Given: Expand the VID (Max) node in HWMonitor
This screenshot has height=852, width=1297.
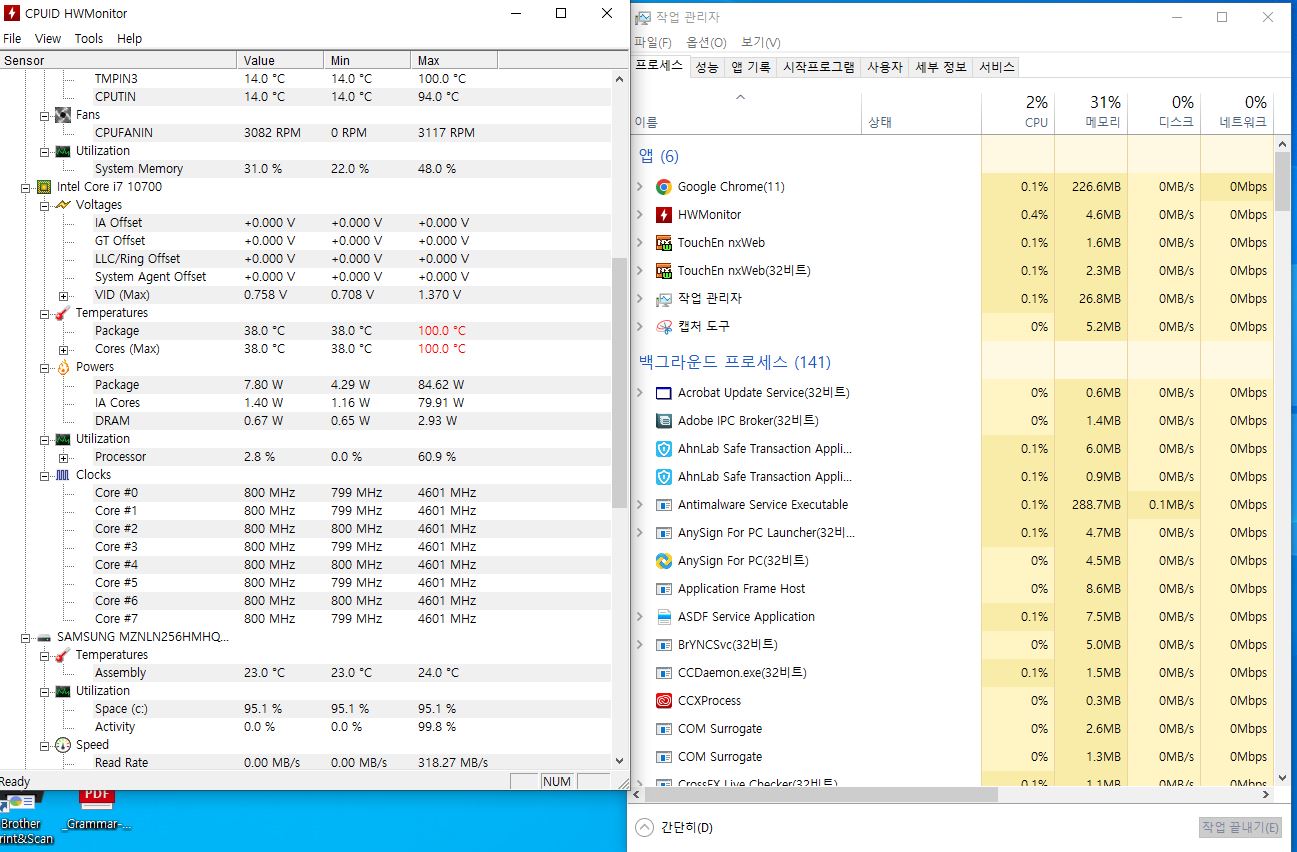Looking at the screenshot, I should (x=64, y=295).
